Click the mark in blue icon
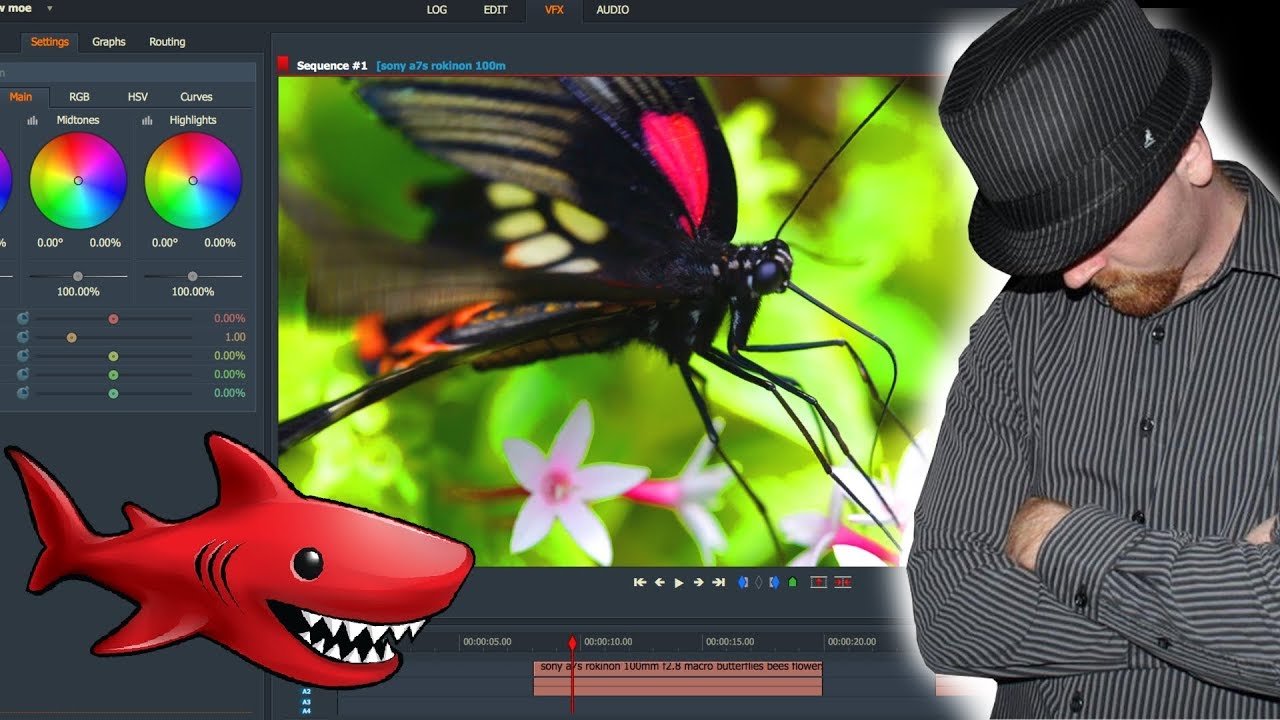Image resolution: width=1280 pixels, height=720 pixels. [742, 582]
